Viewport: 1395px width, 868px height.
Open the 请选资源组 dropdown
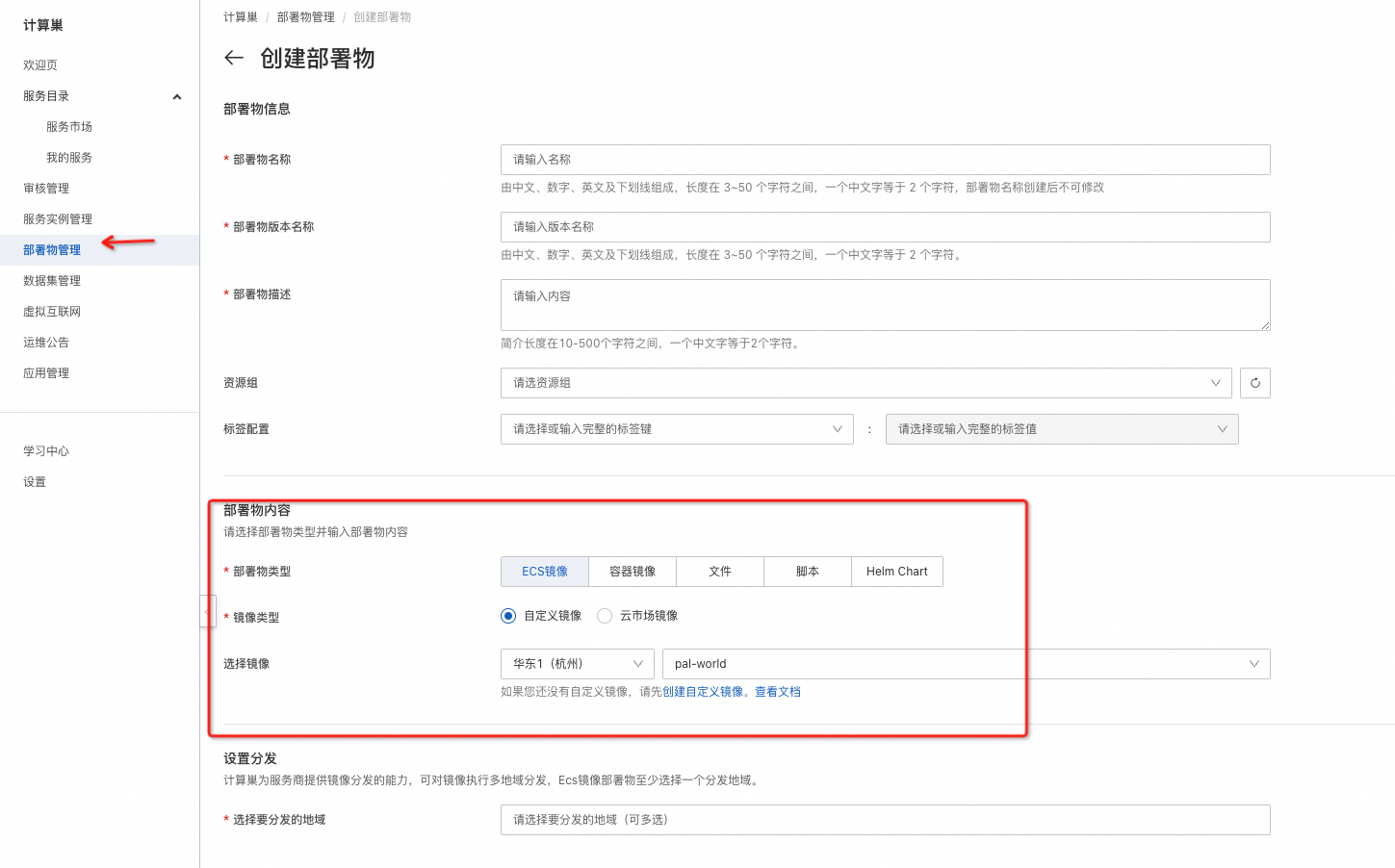[x=865, y=383]
